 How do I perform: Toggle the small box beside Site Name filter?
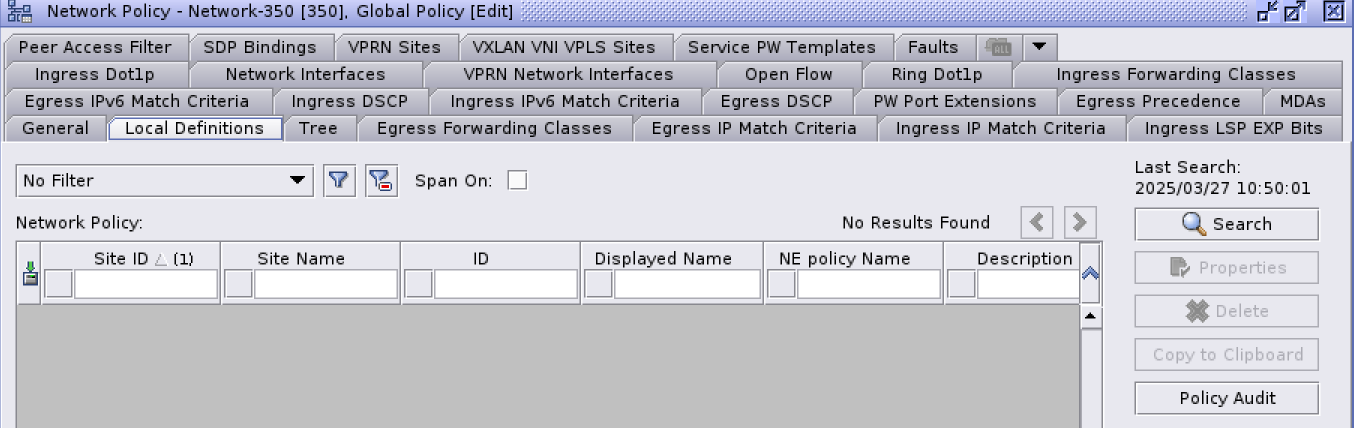pos(239,285)
